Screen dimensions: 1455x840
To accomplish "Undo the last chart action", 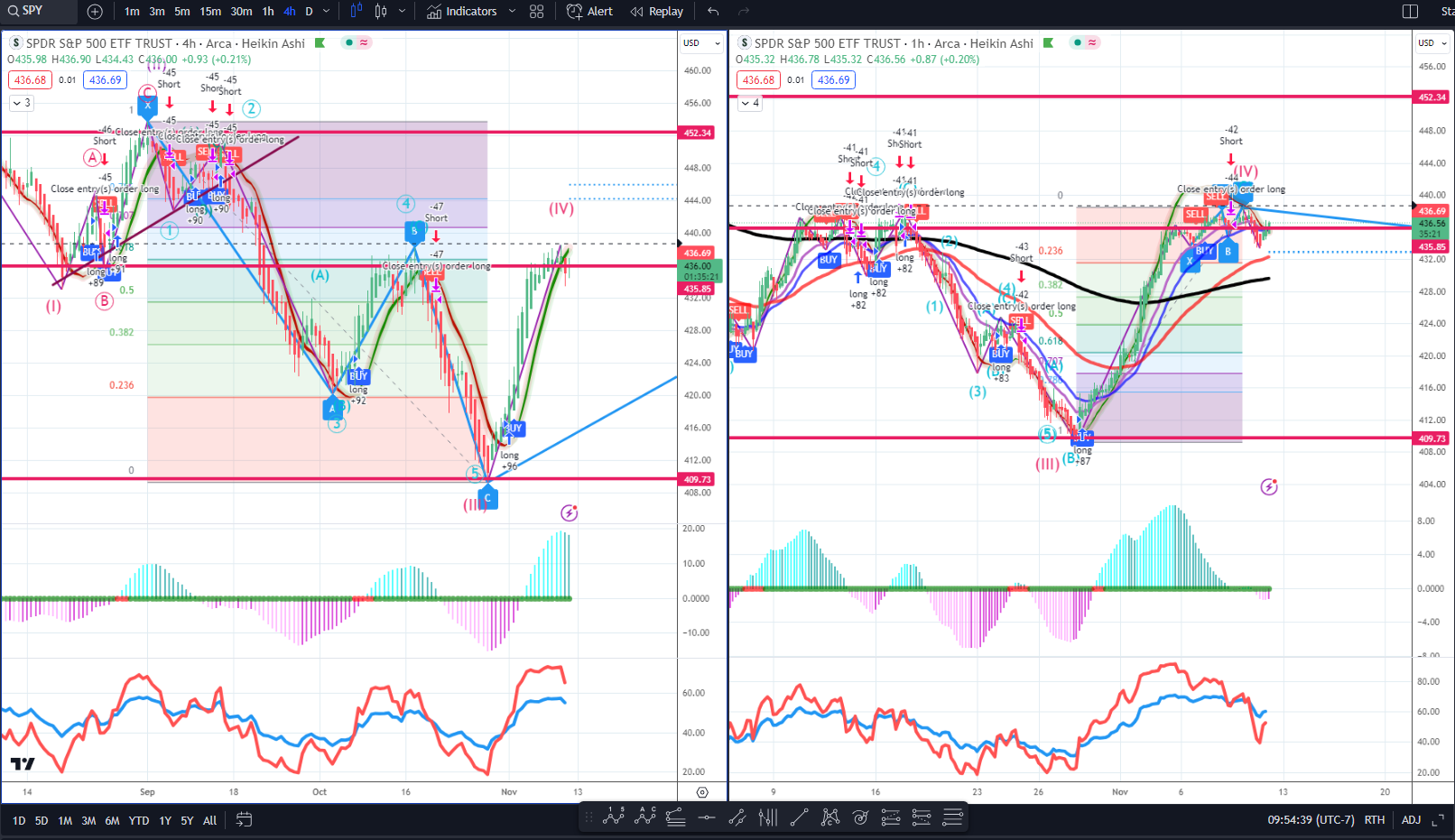I will click(x=713, y=12).
